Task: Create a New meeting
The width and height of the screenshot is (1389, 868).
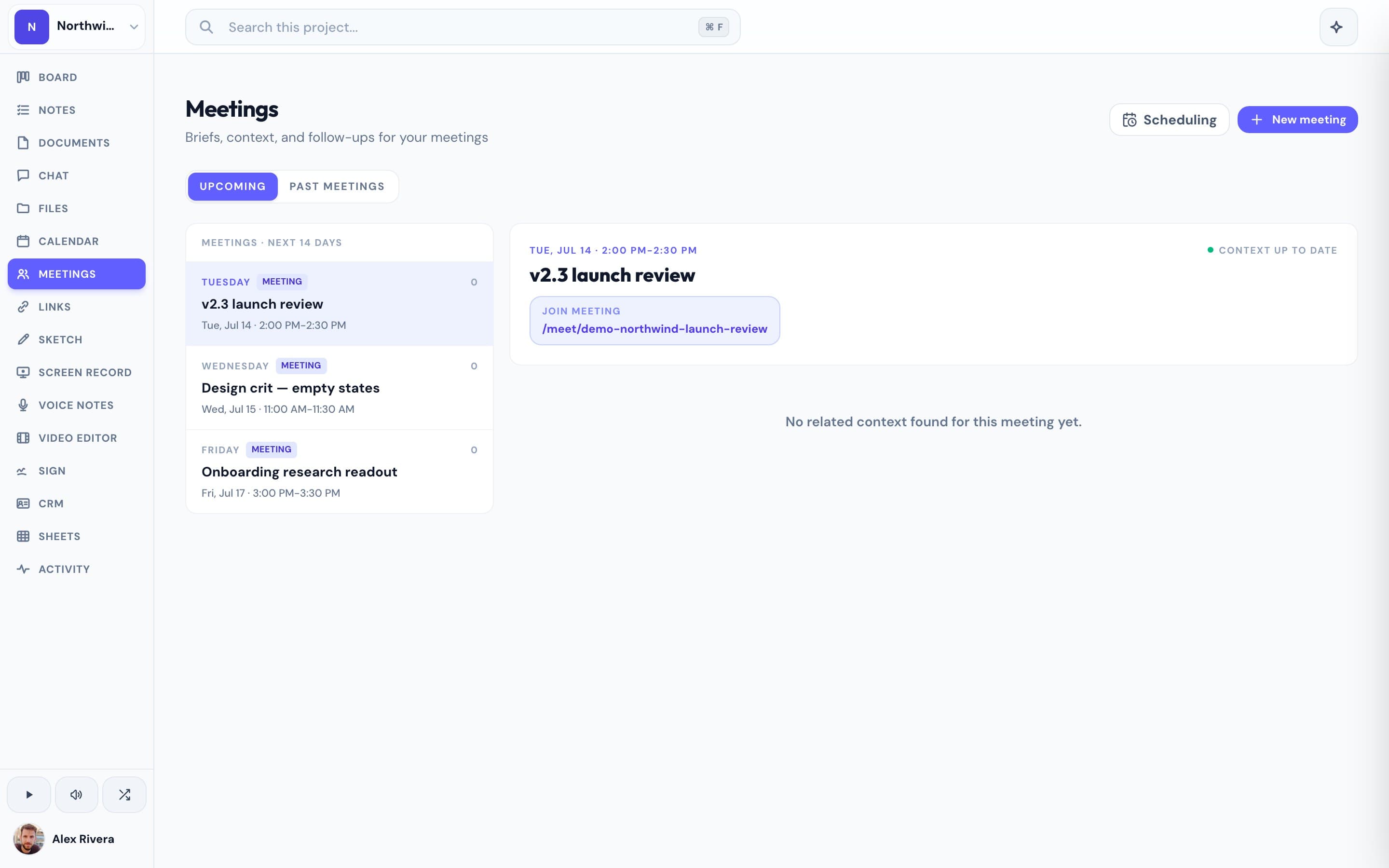Action: [x=1297, y=120]
